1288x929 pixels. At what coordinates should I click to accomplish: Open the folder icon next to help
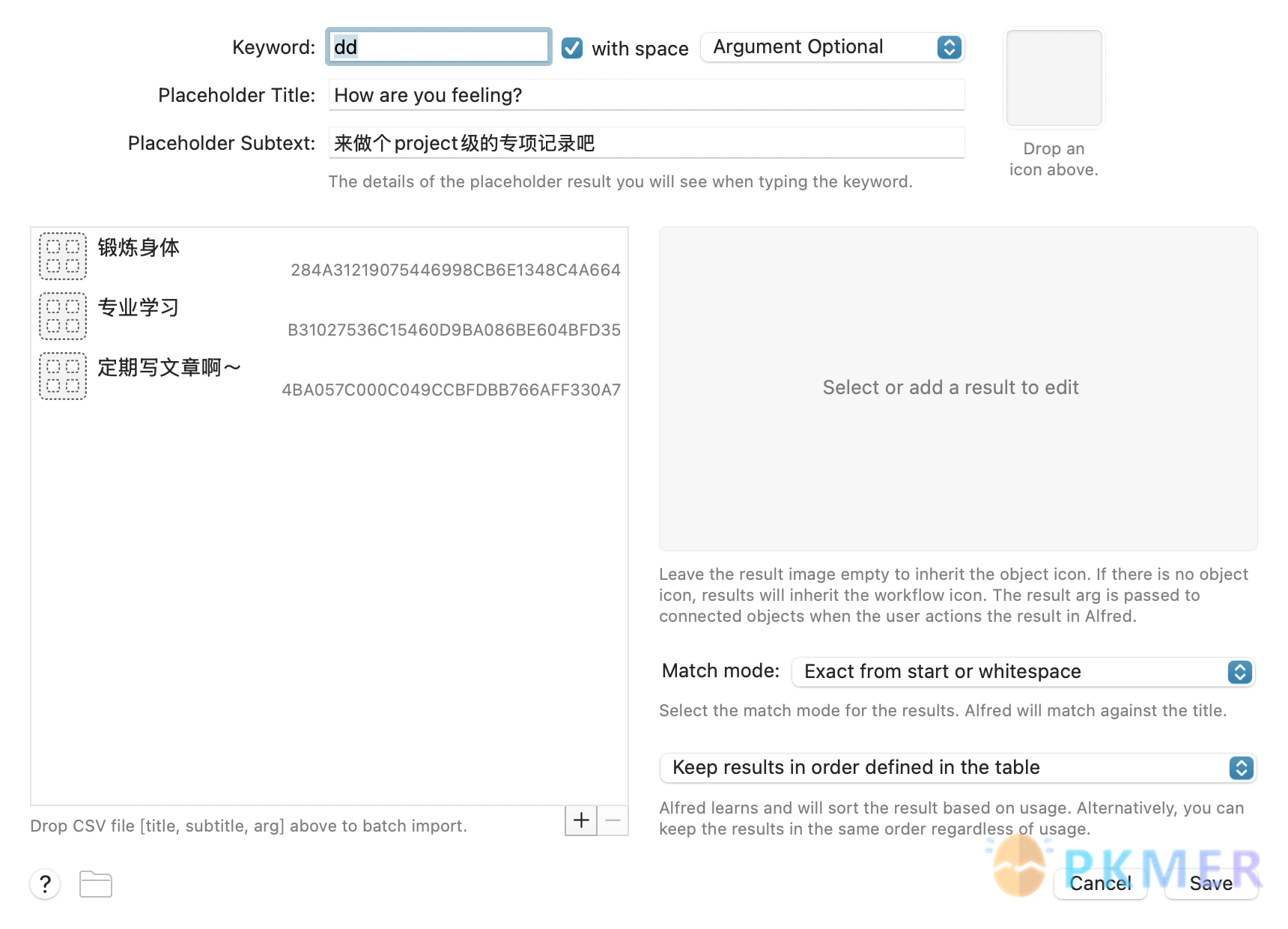[96, 884]
